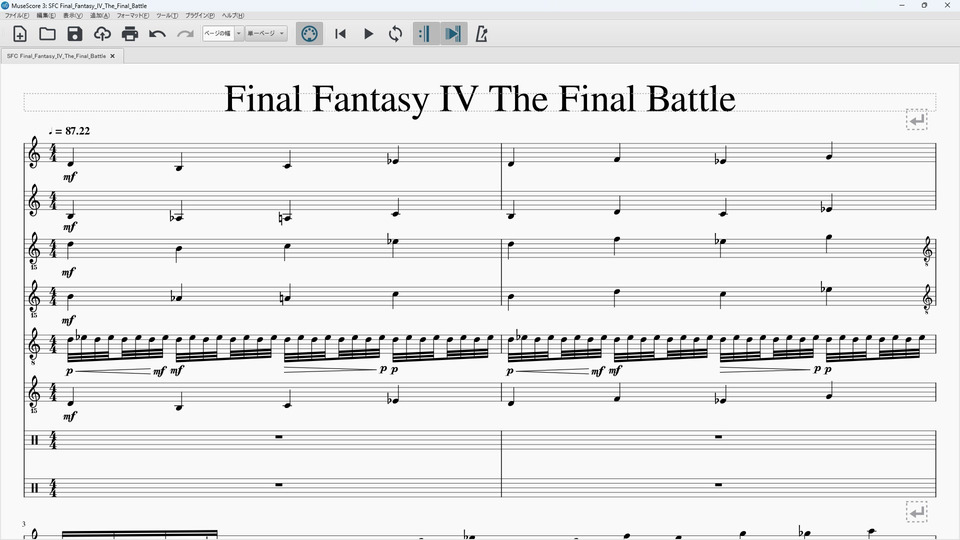Select the first crescendo hairpin in fifth staff
The image size is (960, 540).
coord(113,371)
